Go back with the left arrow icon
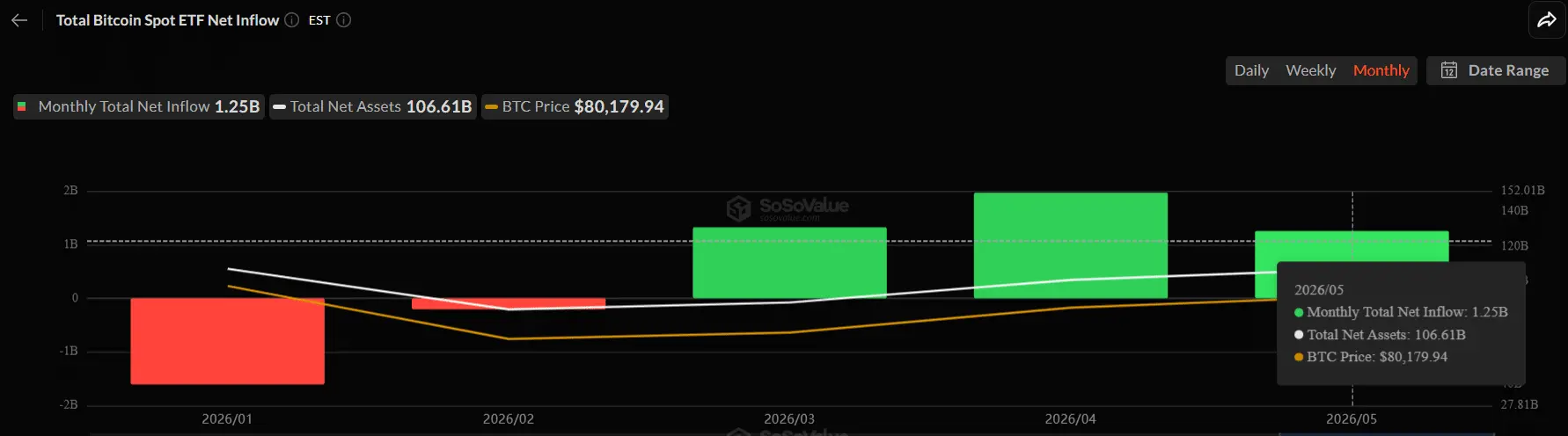1568x436 pixels. click(19, 20)
